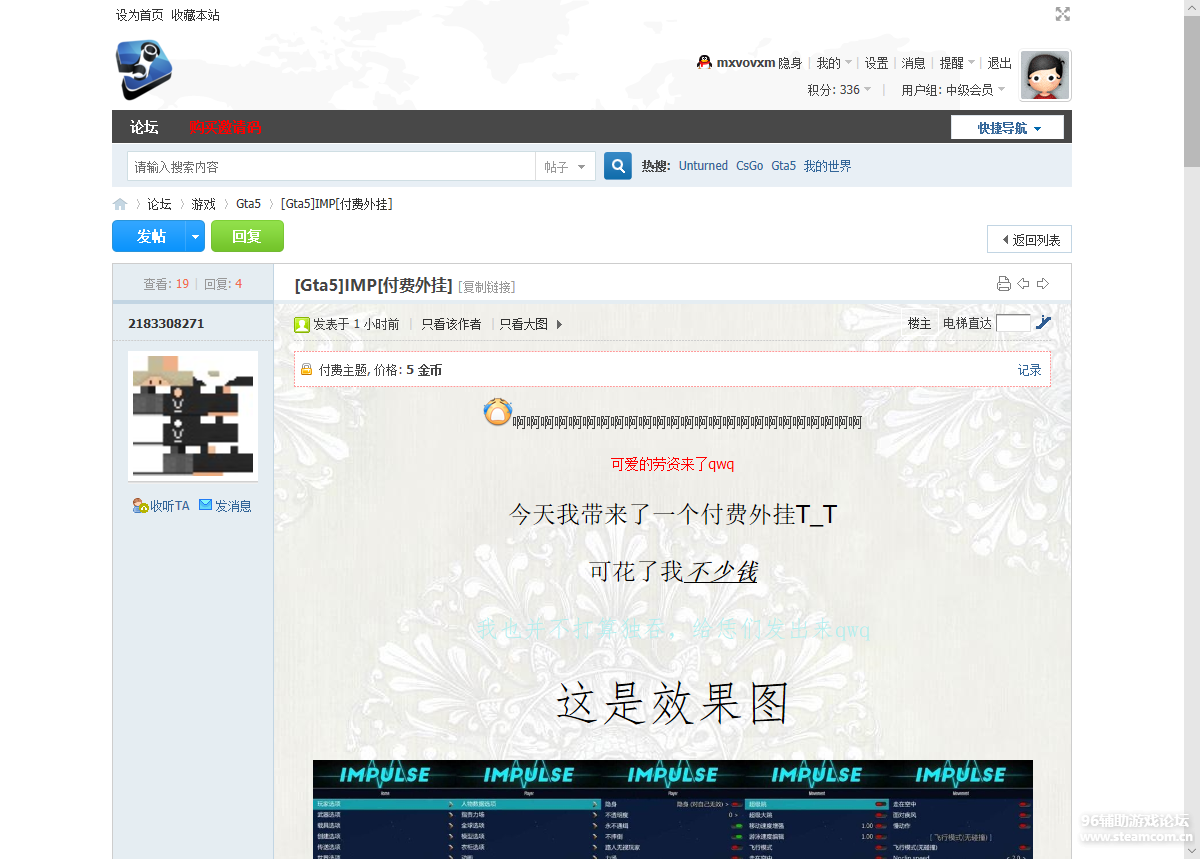Click the print icon in the thread header

pyautogui.click(x=1004, y=284)
